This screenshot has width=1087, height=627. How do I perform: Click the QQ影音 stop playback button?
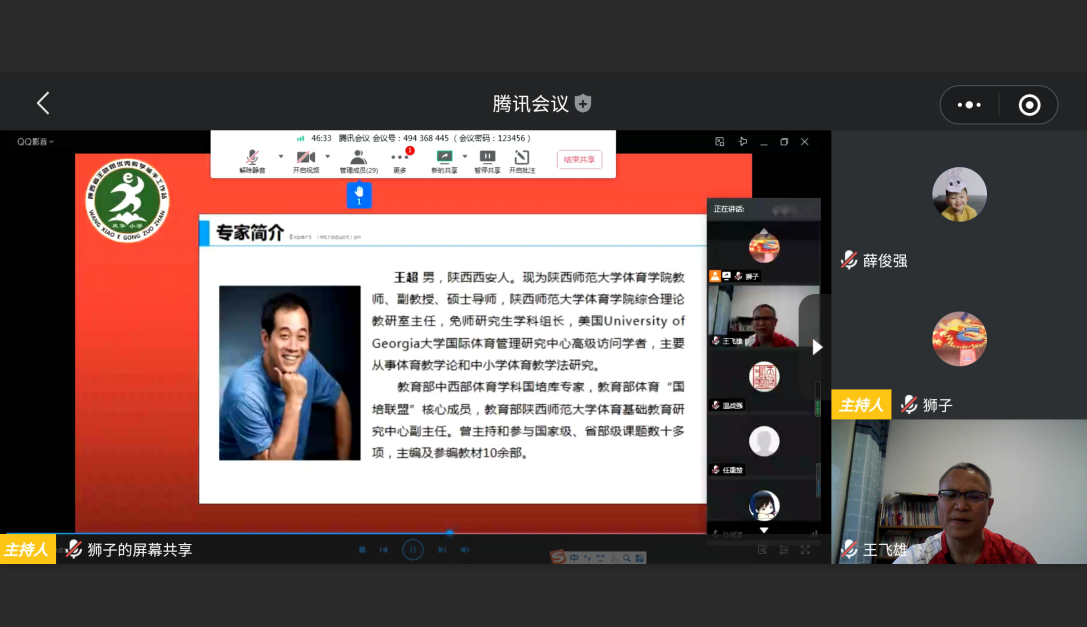click(x=362, y=550)
